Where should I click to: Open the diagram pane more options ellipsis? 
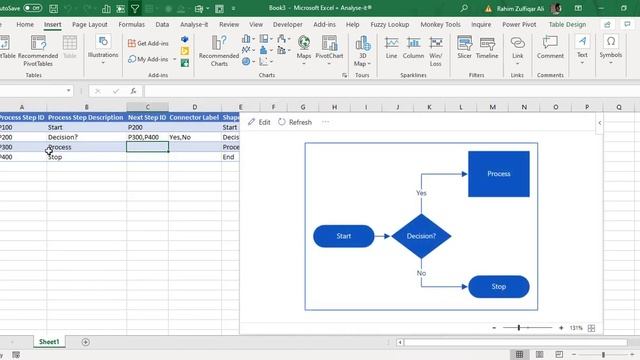[325, 122]
